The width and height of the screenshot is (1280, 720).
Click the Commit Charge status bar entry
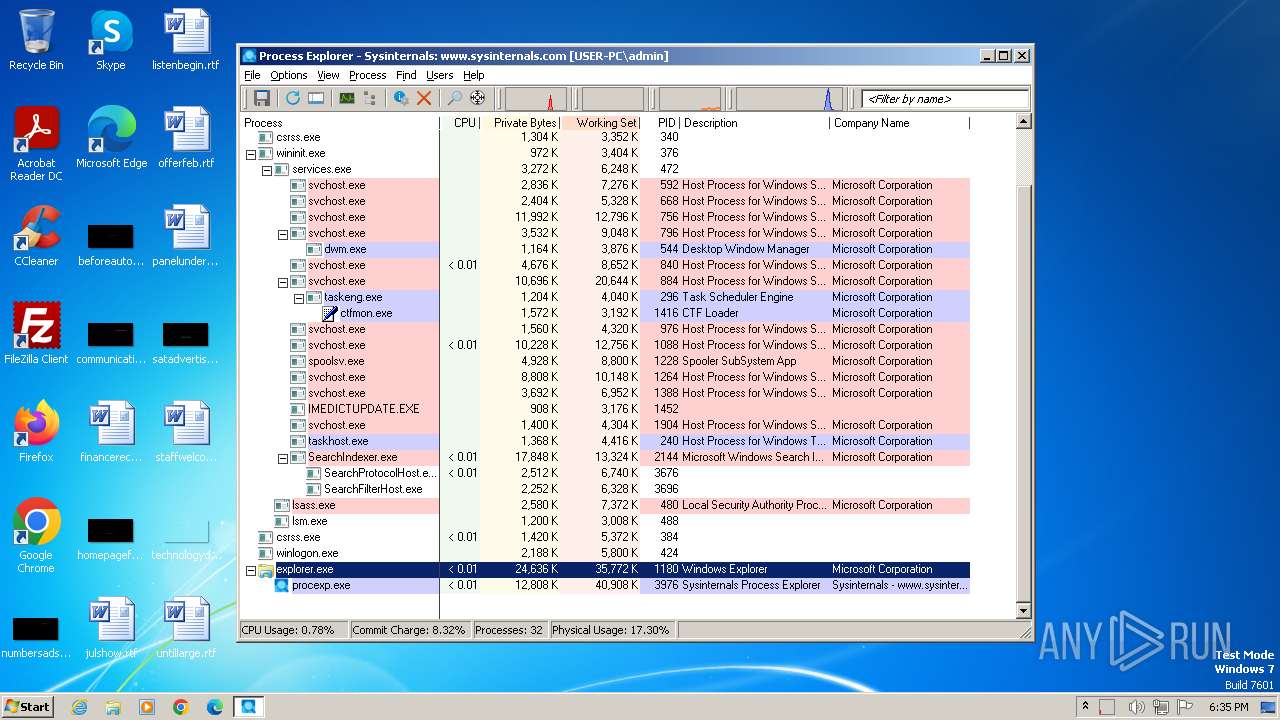point(409,631)
